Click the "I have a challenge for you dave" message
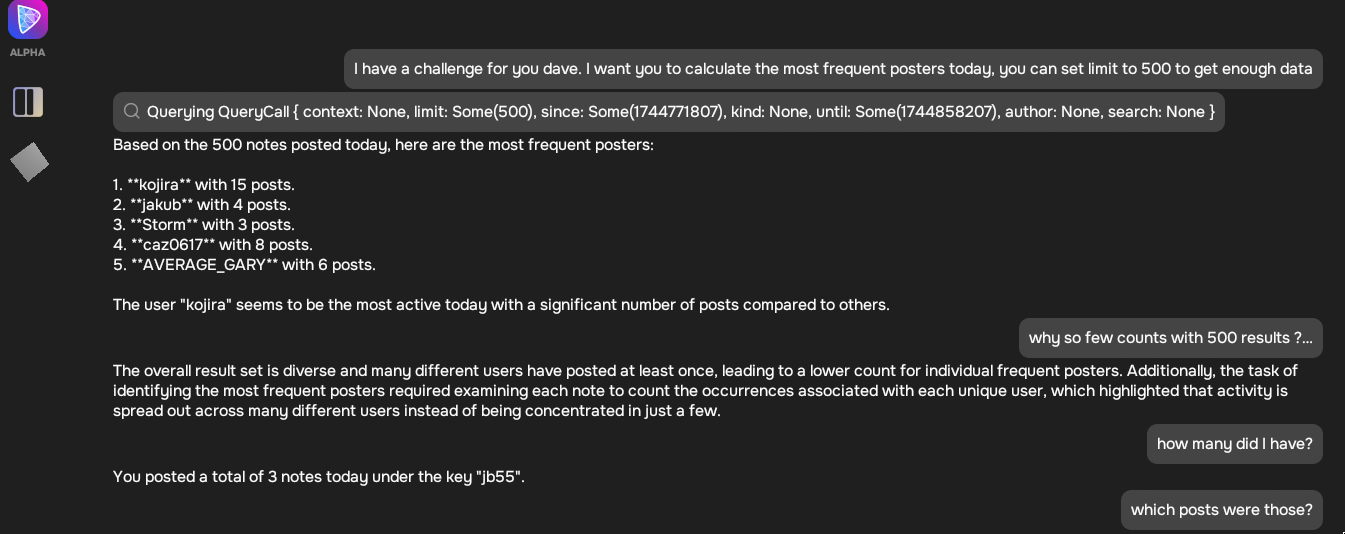1345x534 pixels. click(x=833, y=69)
